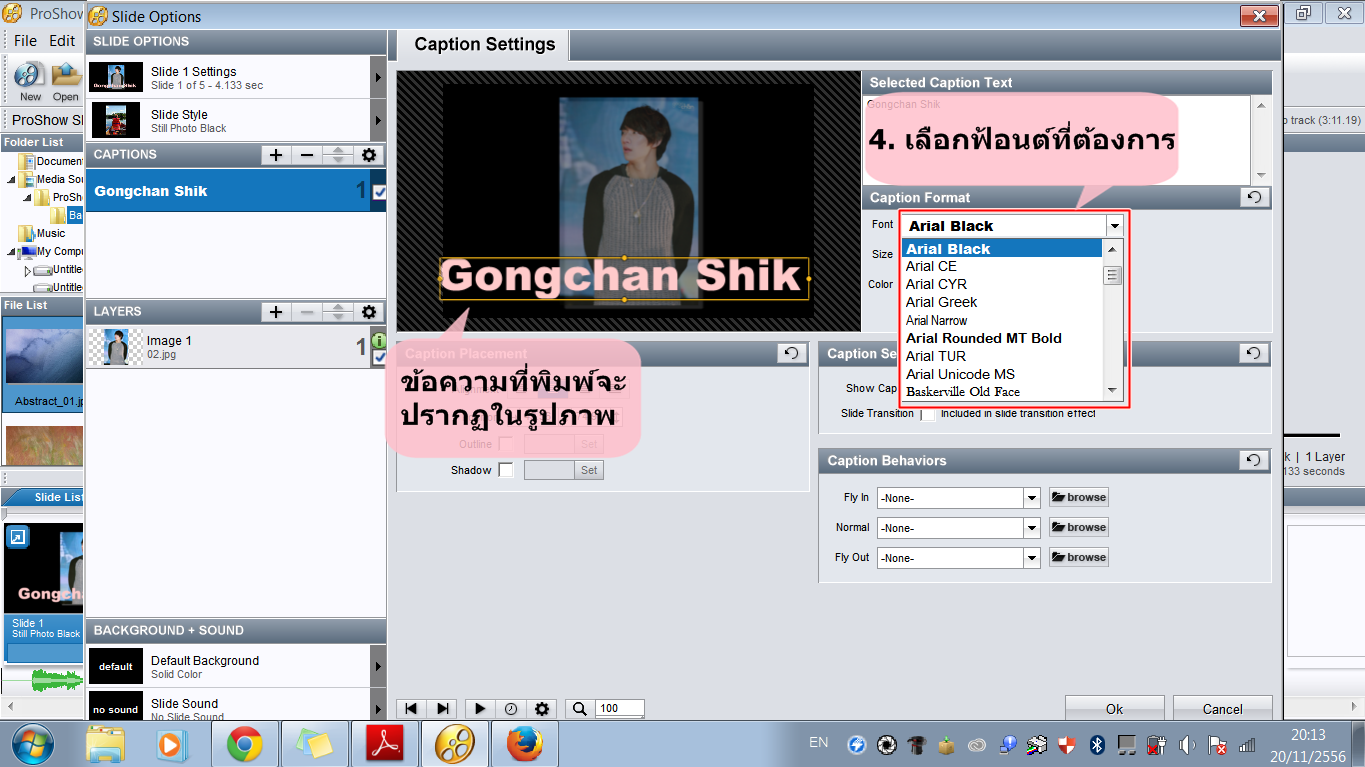Click the volume speaker icon in system tray
Viewport: 1365px width, 767px height.
[1187, 744]
